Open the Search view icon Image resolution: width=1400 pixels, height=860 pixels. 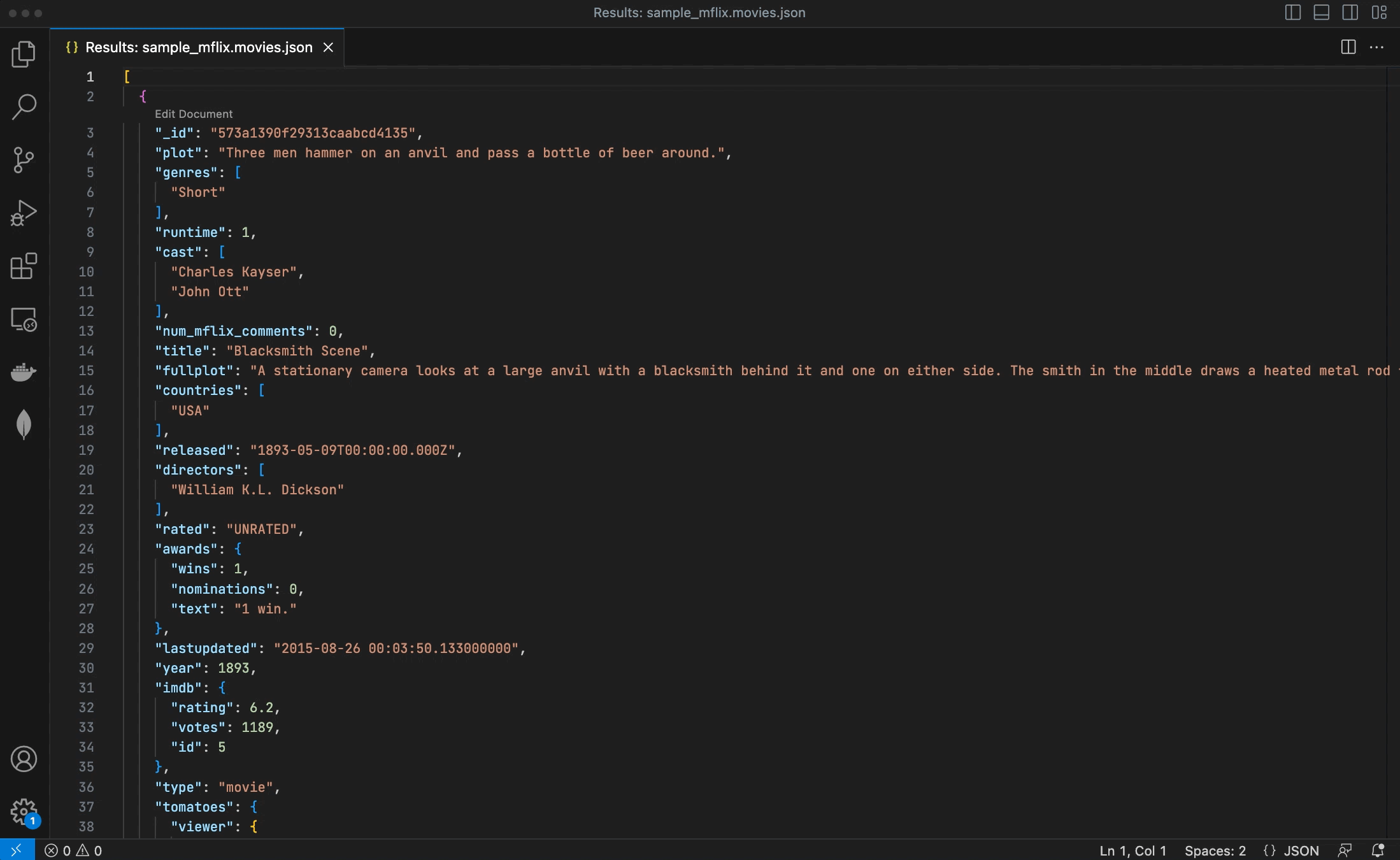(24, 106)
